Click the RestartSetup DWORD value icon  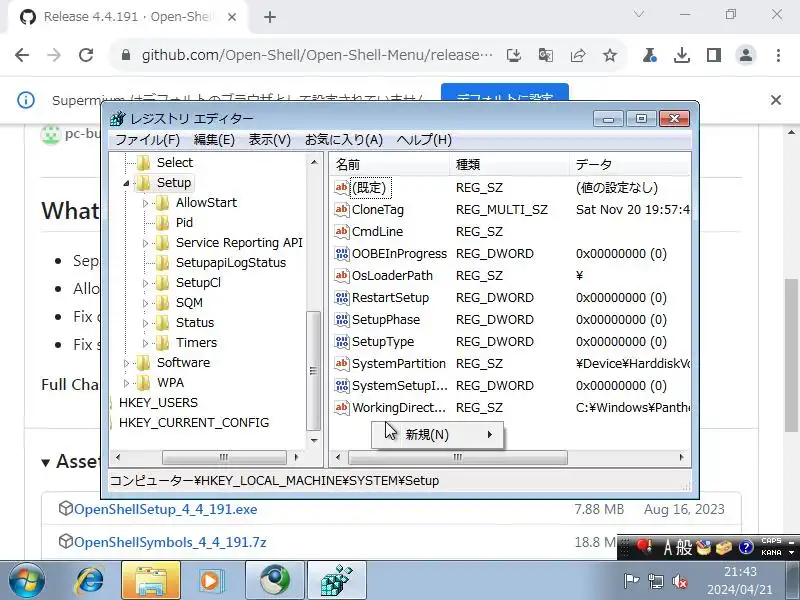tap(341, 297)
